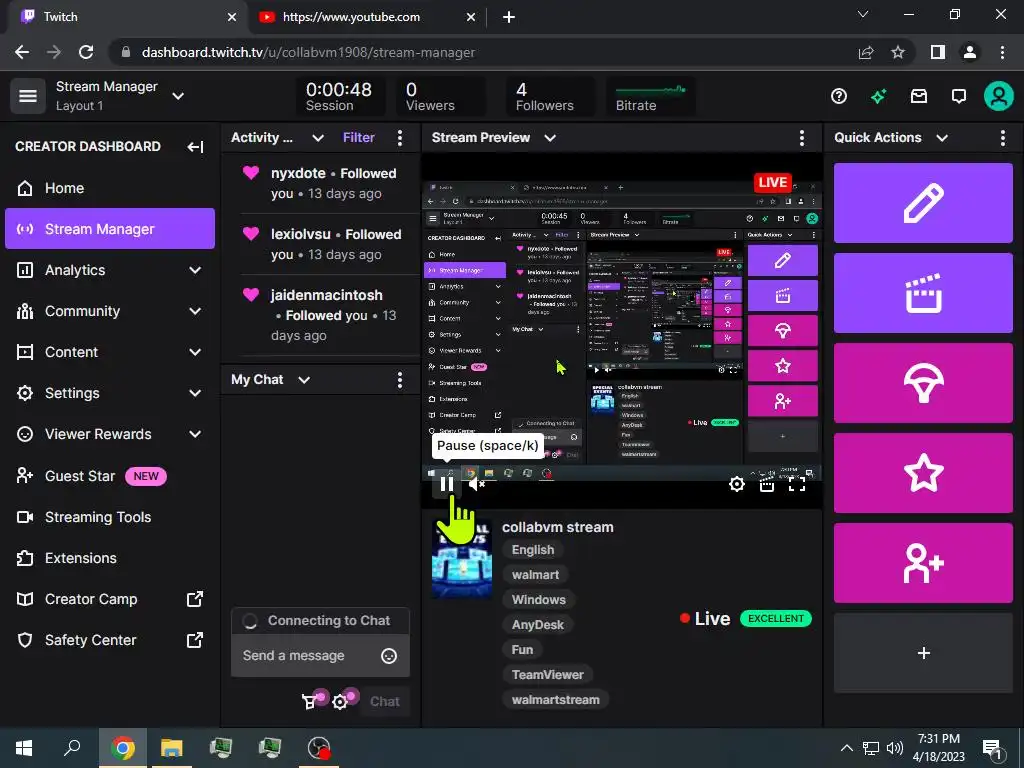Click the address bar URL
Screen dimensions: 1024x768
(308, 52)
